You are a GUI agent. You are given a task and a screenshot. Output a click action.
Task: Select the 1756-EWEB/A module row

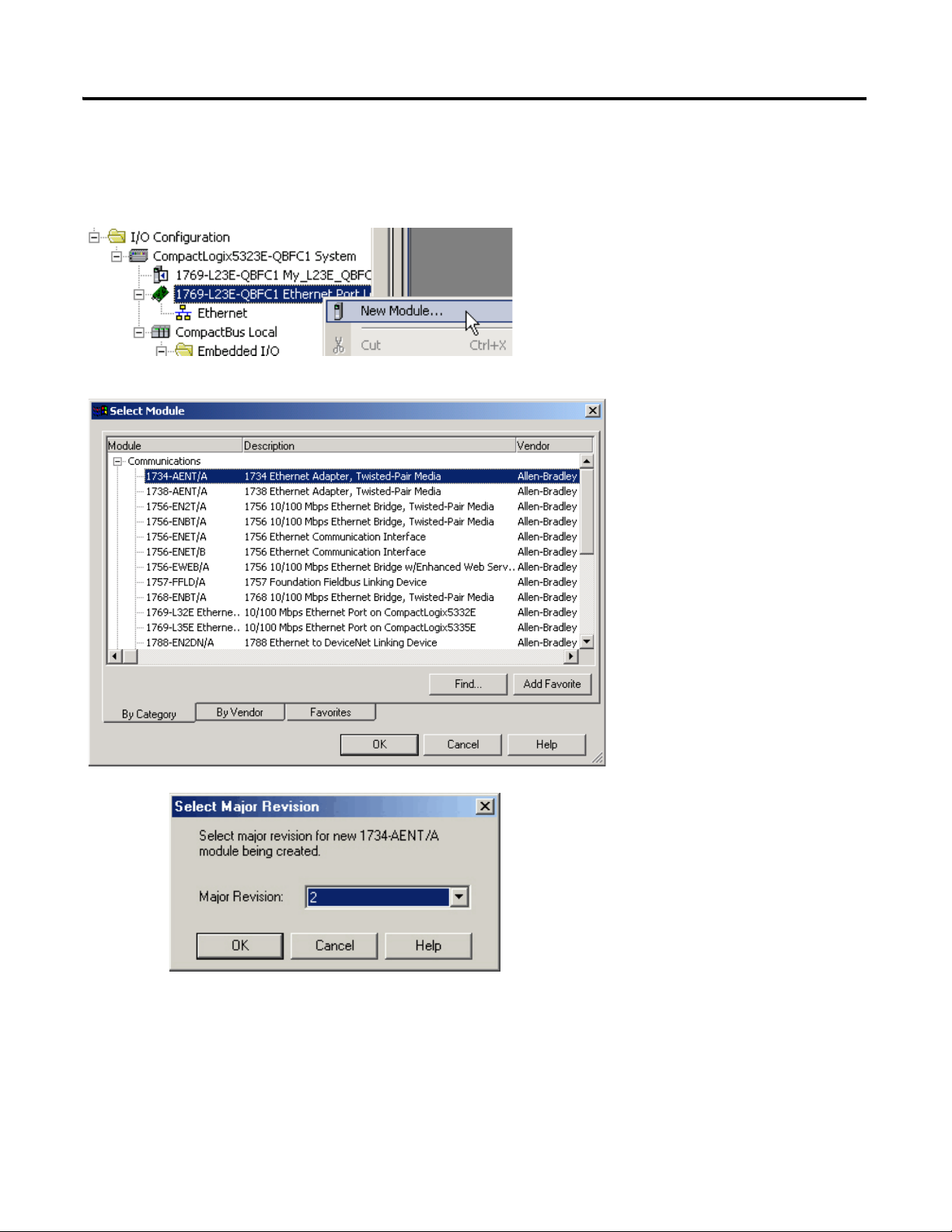[361, 567]
